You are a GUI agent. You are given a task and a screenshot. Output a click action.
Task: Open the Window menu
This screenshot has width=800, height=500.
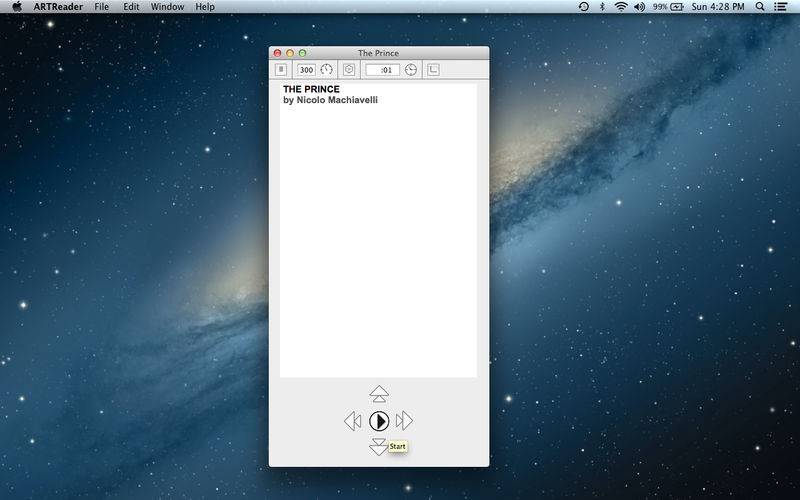tap(167, 7)
